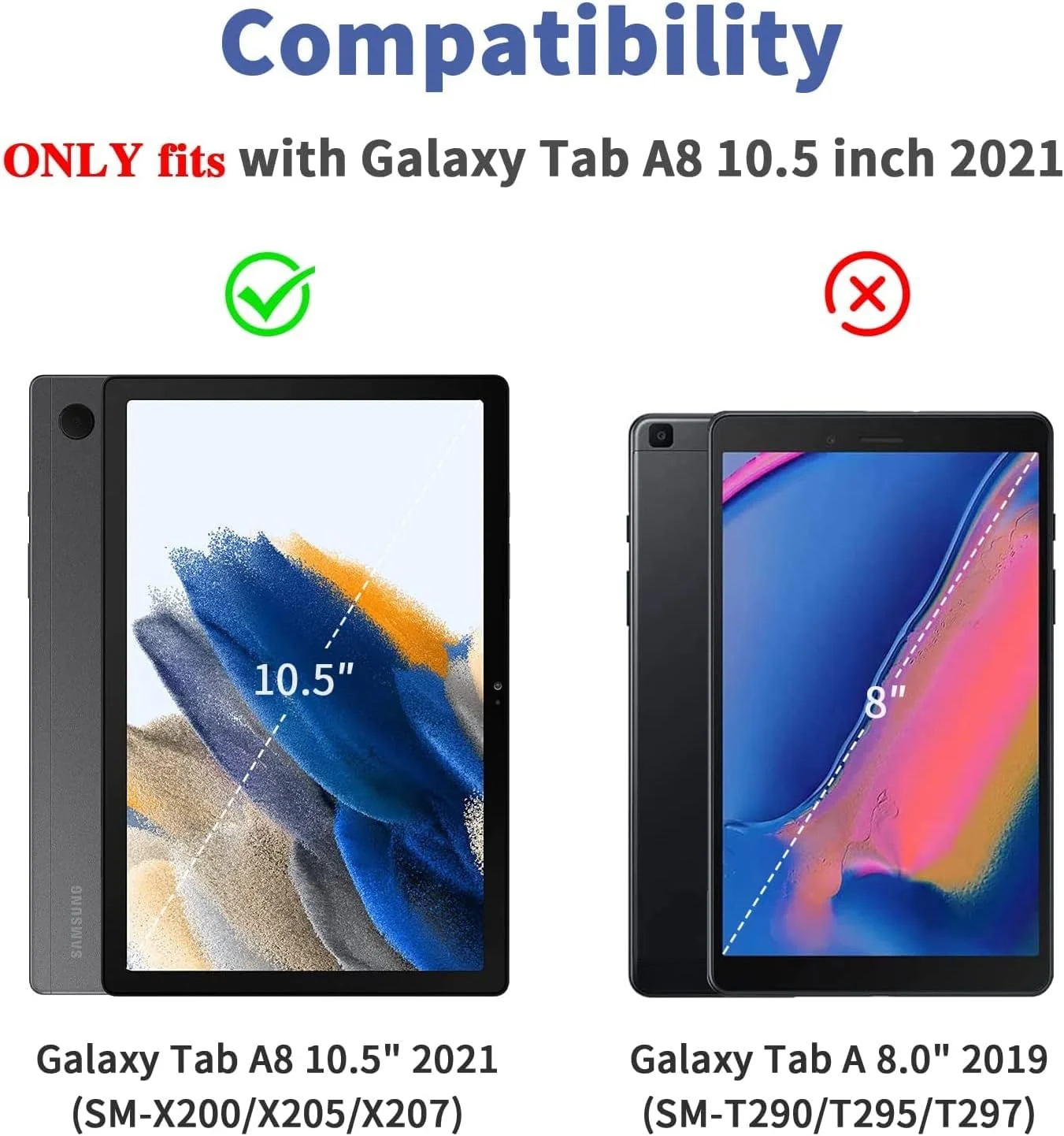This screenshot has width=1064, height=1136.
Task: Click the 8" diagonal label
Action: point(884,701)
